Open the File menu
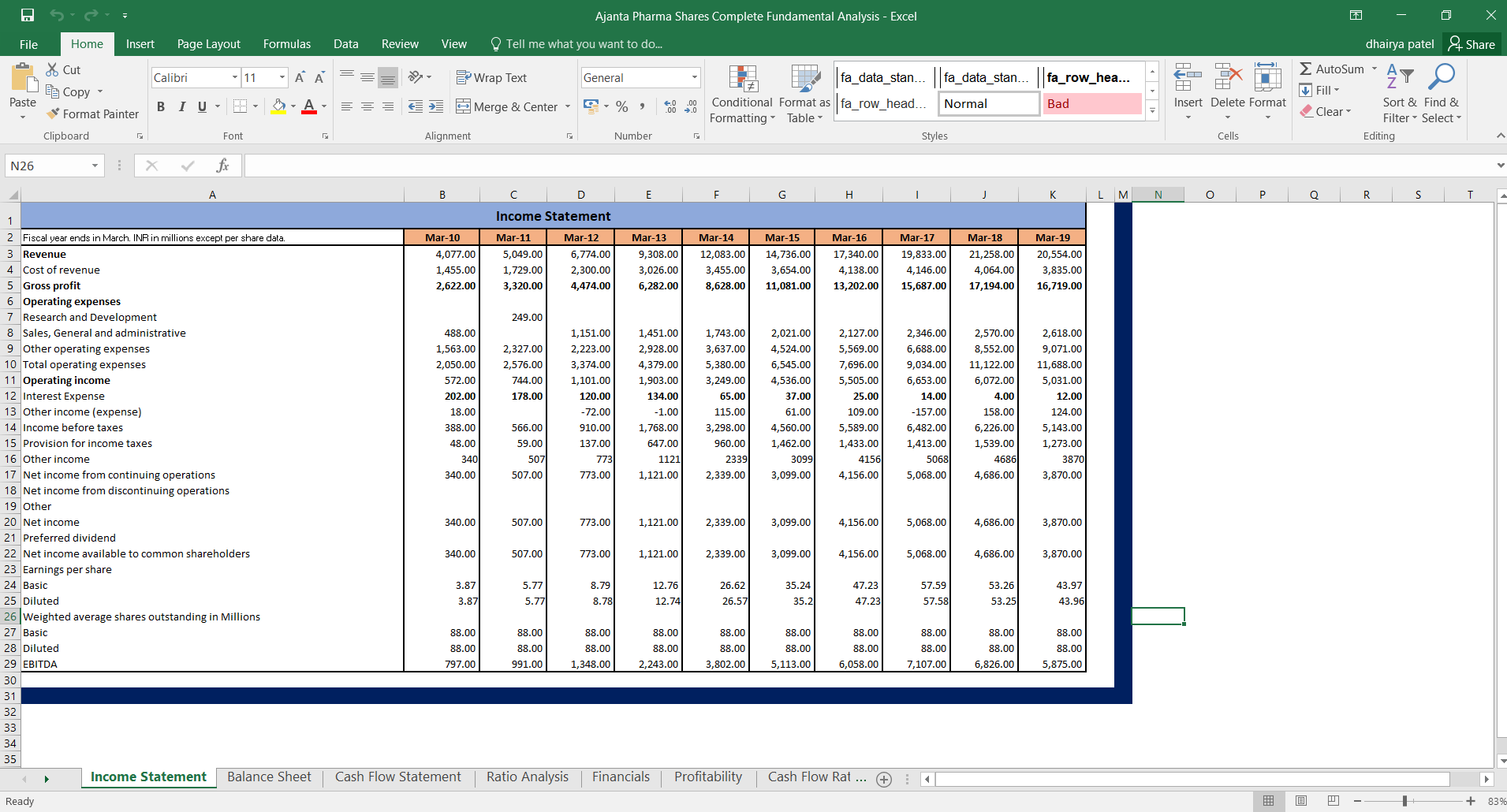Viewport: 1507px width, 812px height. (28, 44)
